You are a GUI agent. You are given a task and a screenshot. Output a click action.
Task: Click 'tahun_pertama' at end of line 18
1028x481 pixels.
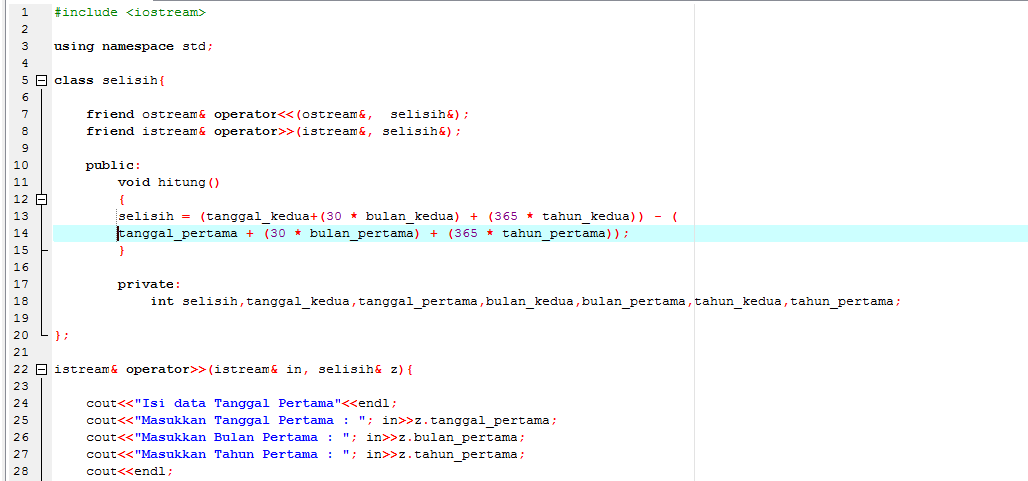(842, 301)
